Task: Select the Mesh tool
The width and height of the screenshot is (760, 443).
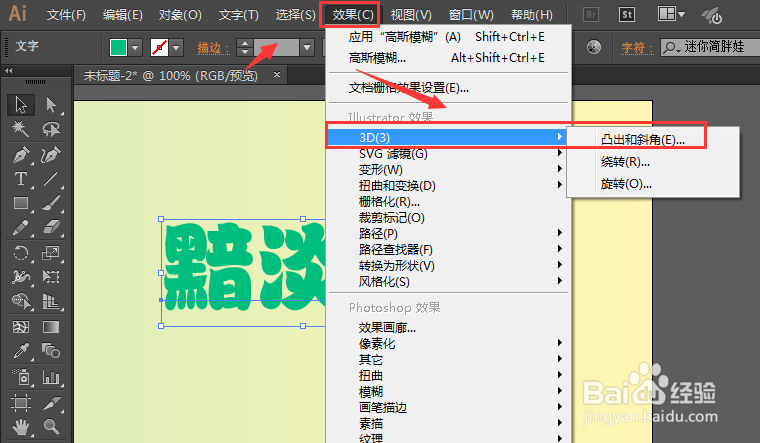Action: point(21,327)
